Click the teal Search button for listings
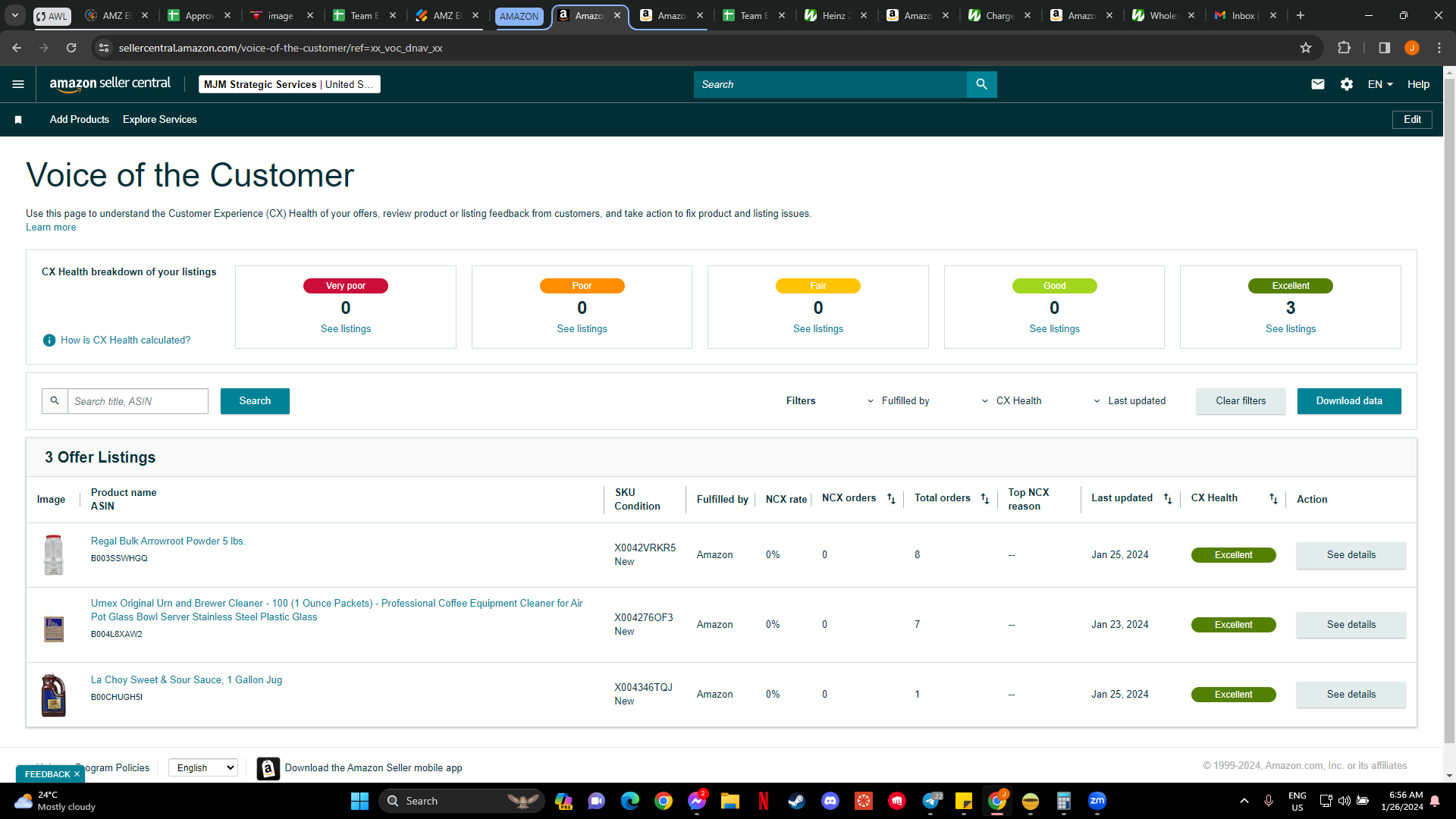The image size is (1456, 819). click(x=255, y=401)
